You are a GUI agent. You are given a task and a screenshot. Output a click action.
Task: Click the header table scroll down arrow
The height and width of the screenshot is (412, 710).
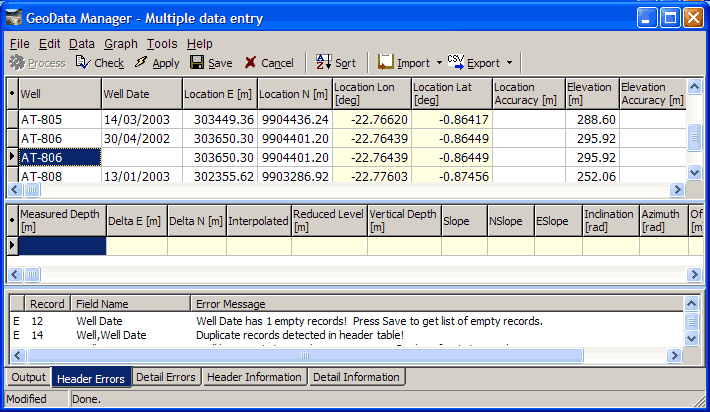694,172
